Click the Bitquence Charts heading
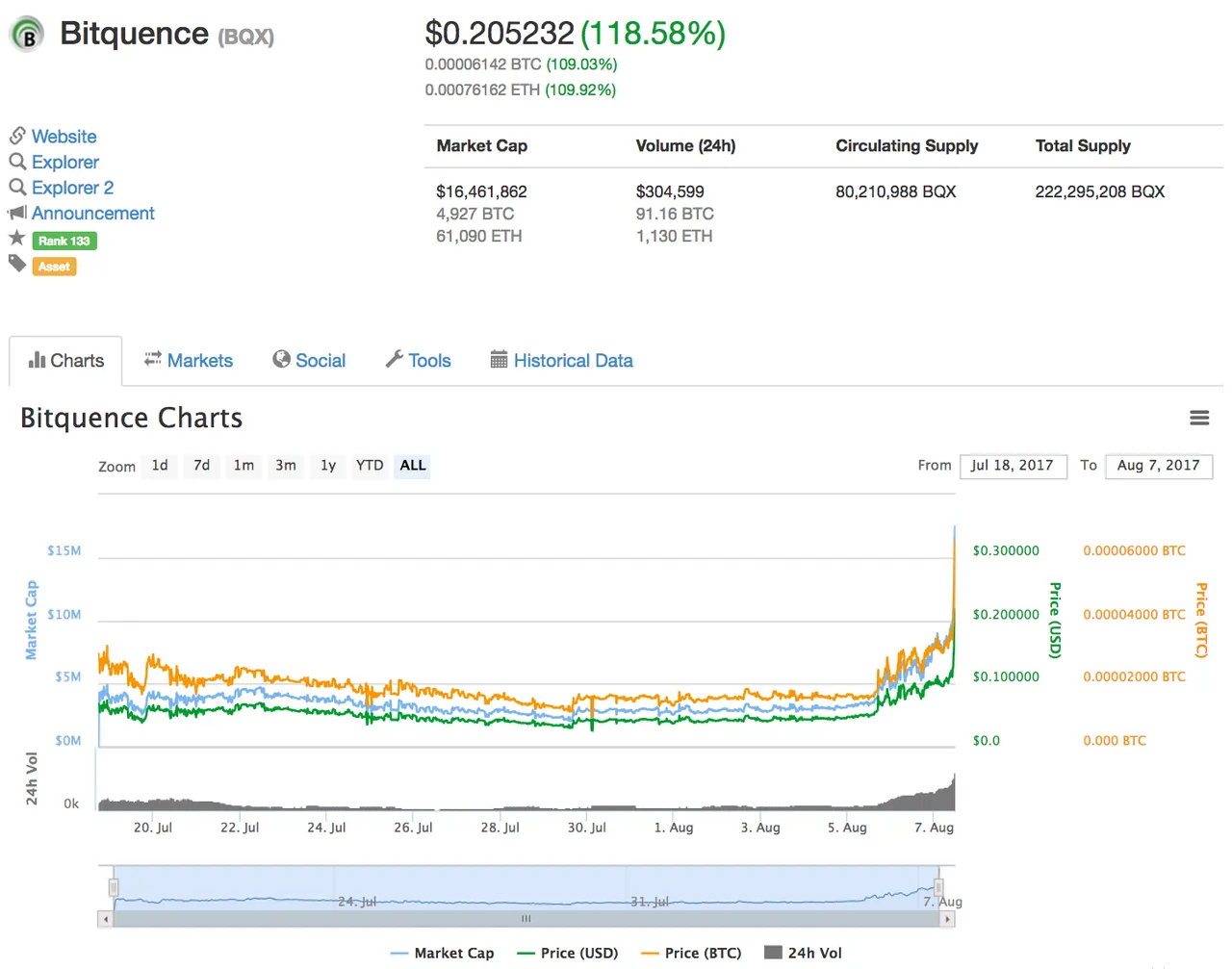 [132, 418]
